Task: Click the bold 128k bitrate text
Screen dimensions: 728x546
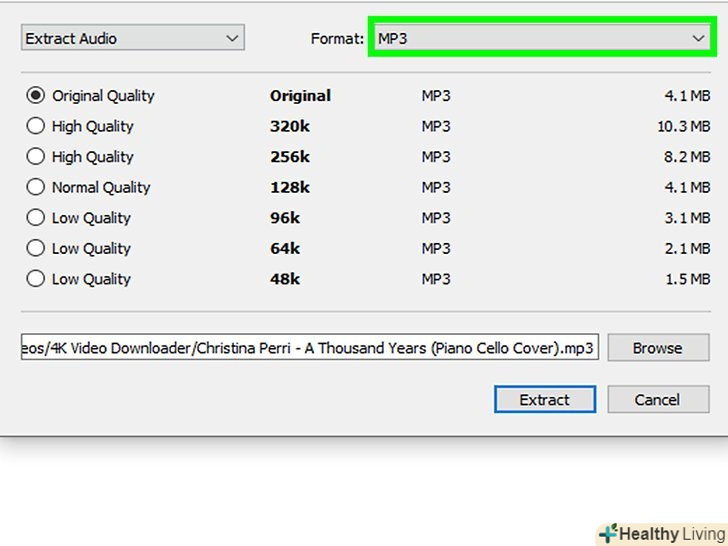Action: point(290,187)
